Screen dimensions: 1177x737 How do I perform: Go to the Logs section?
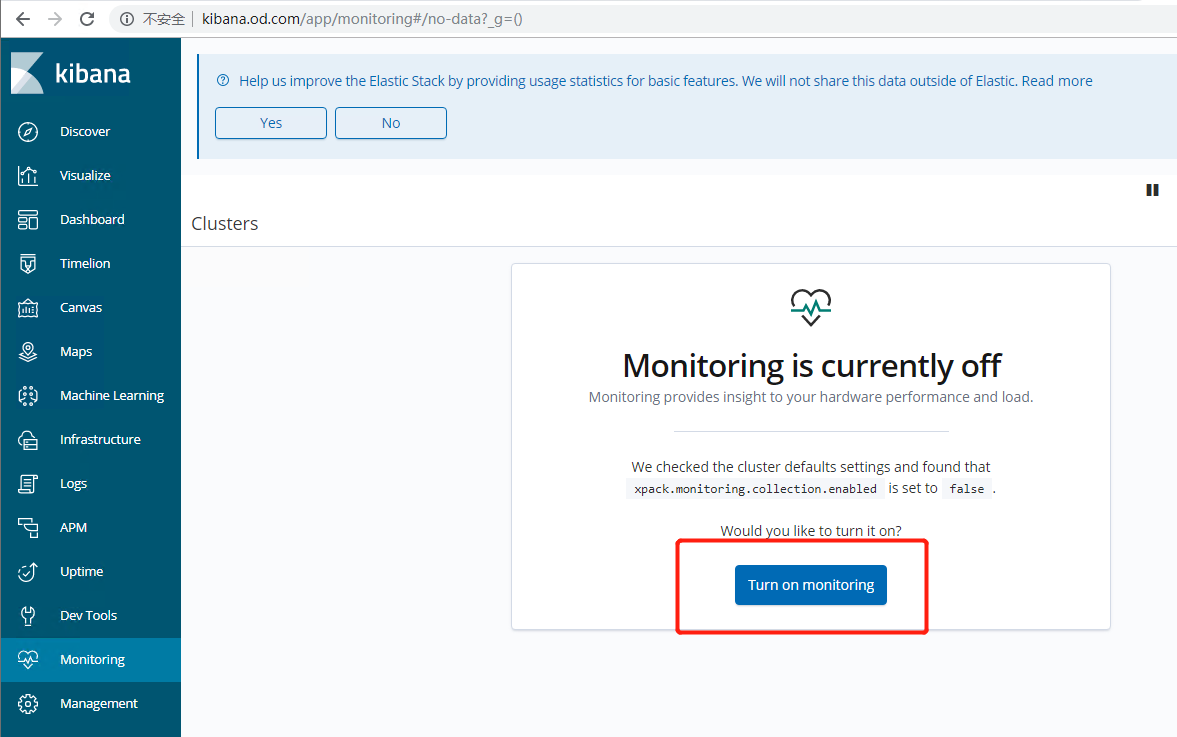coord(73,484)
